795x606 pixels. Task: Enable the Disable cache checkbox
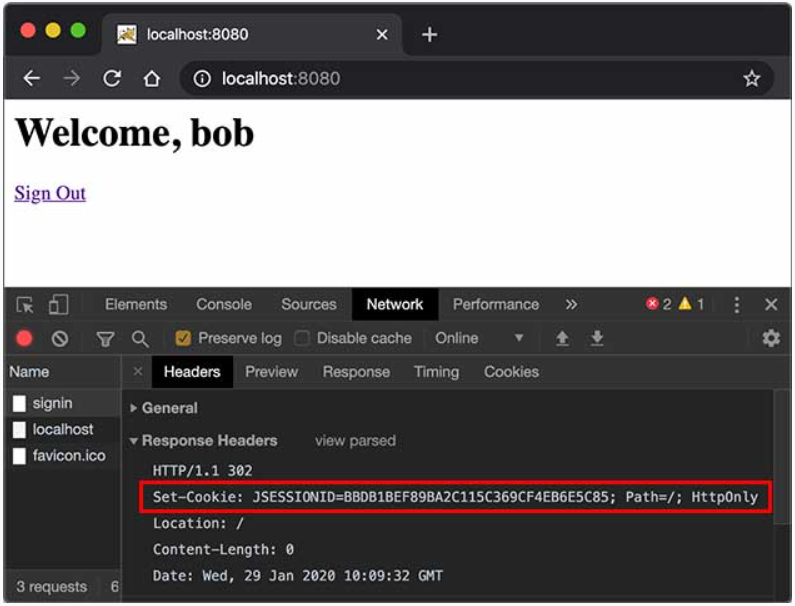click(x=302, y=338)
